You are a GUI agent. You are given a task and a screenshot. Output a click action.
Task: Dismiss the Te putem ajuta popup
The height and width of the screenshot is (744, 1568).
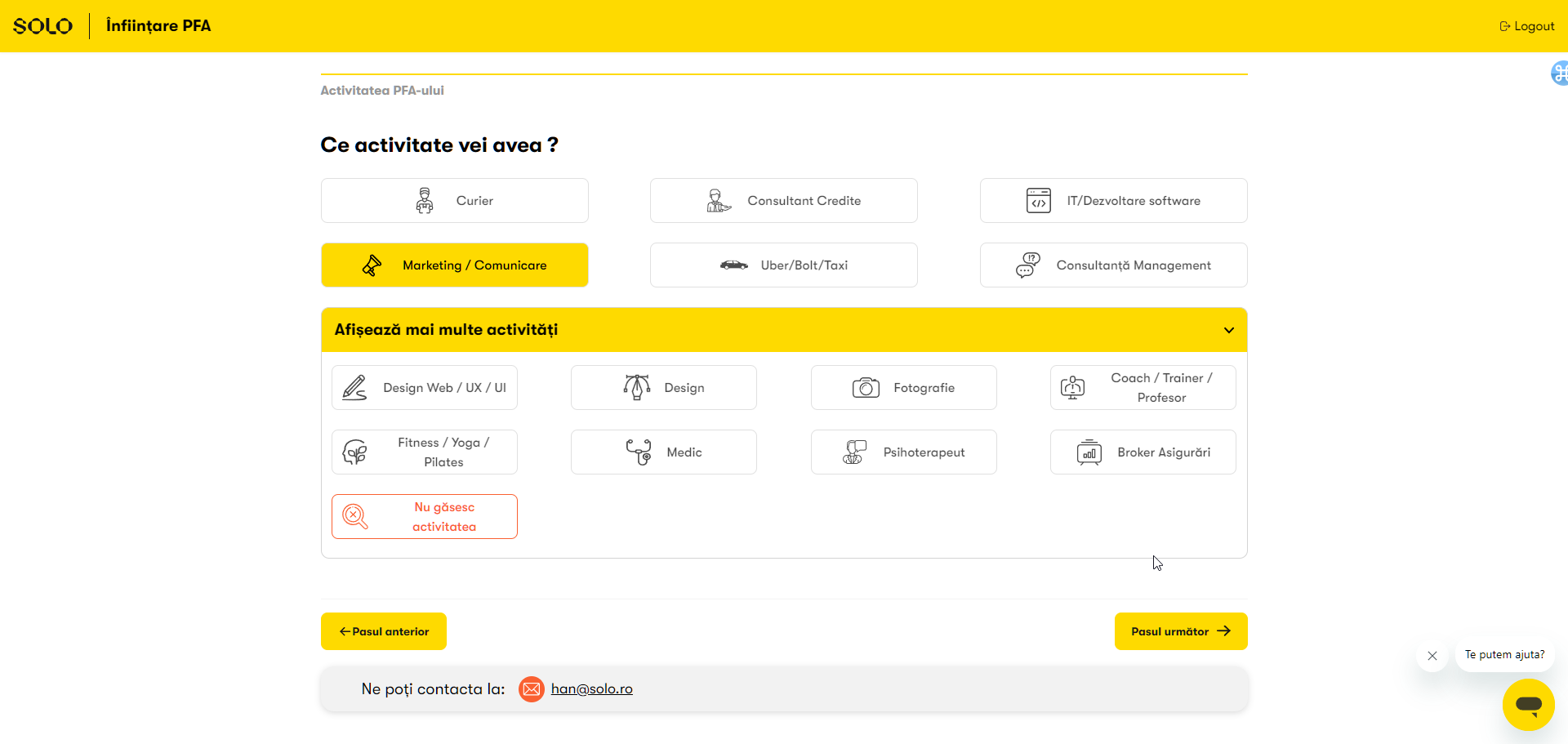tap(1432, 656)
